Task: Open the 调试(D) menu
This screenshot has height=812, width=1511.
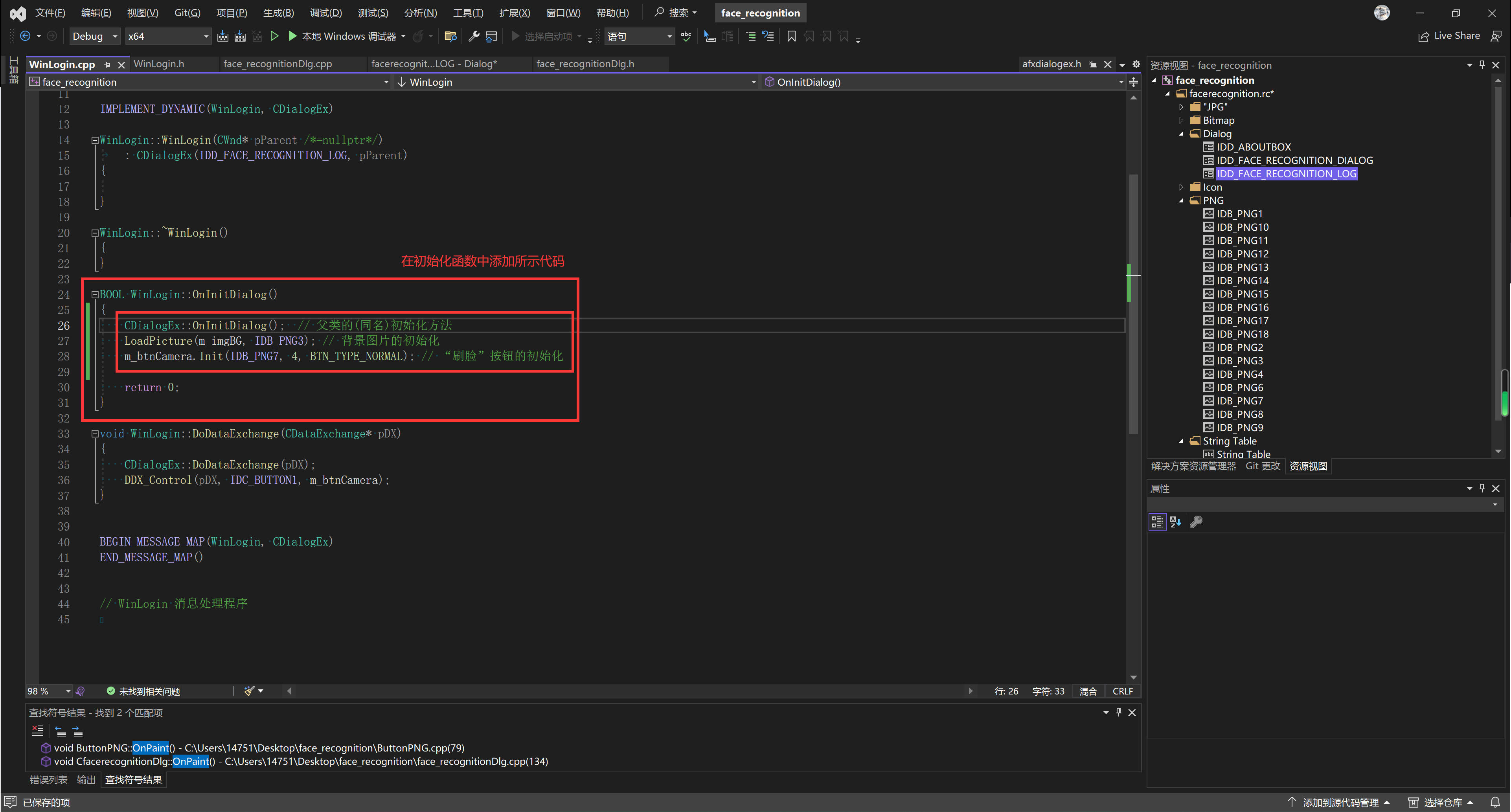Action: pyautogui.click(x=325, y=13)
